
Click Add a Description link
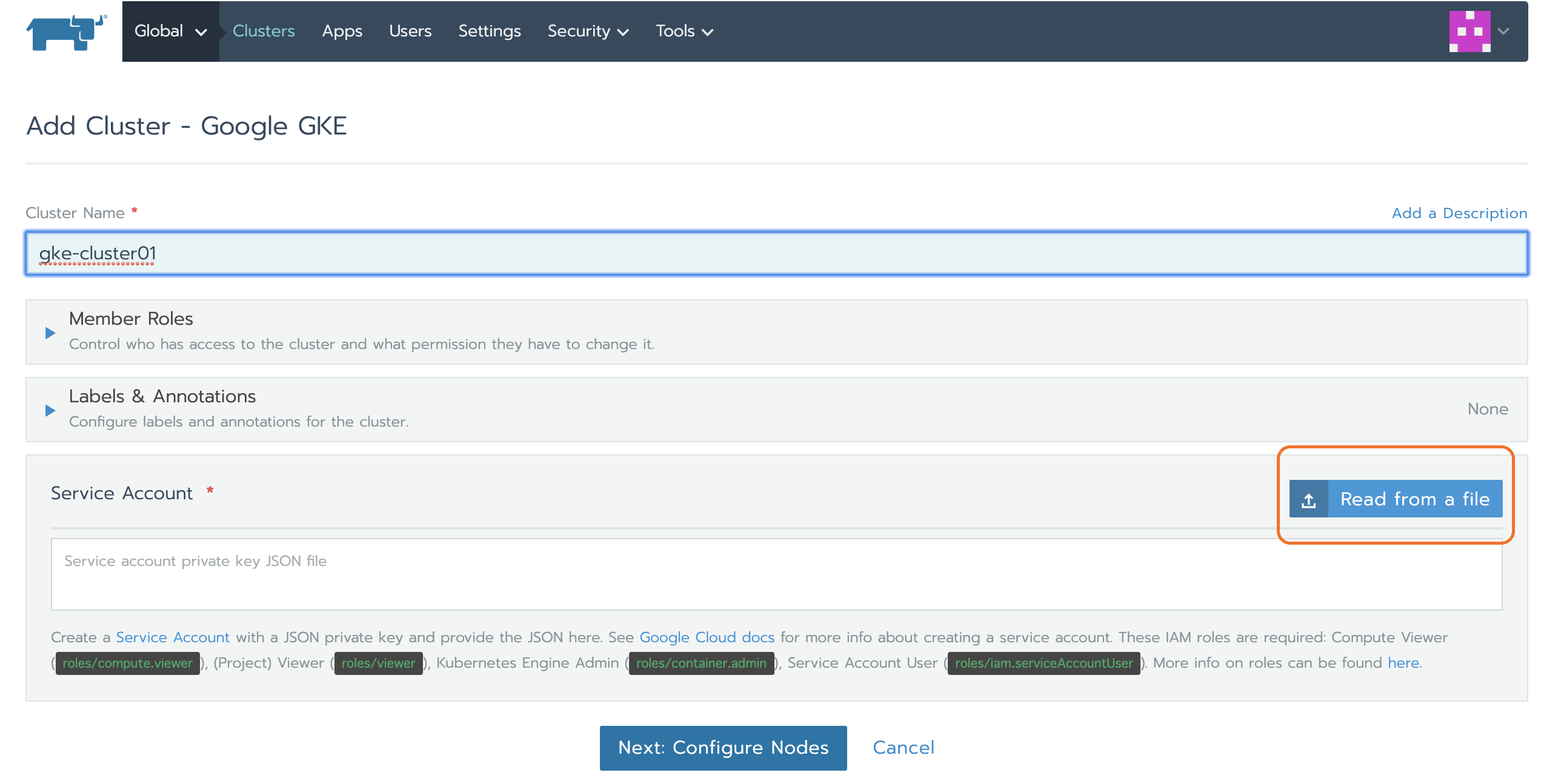pos(1459,213)
